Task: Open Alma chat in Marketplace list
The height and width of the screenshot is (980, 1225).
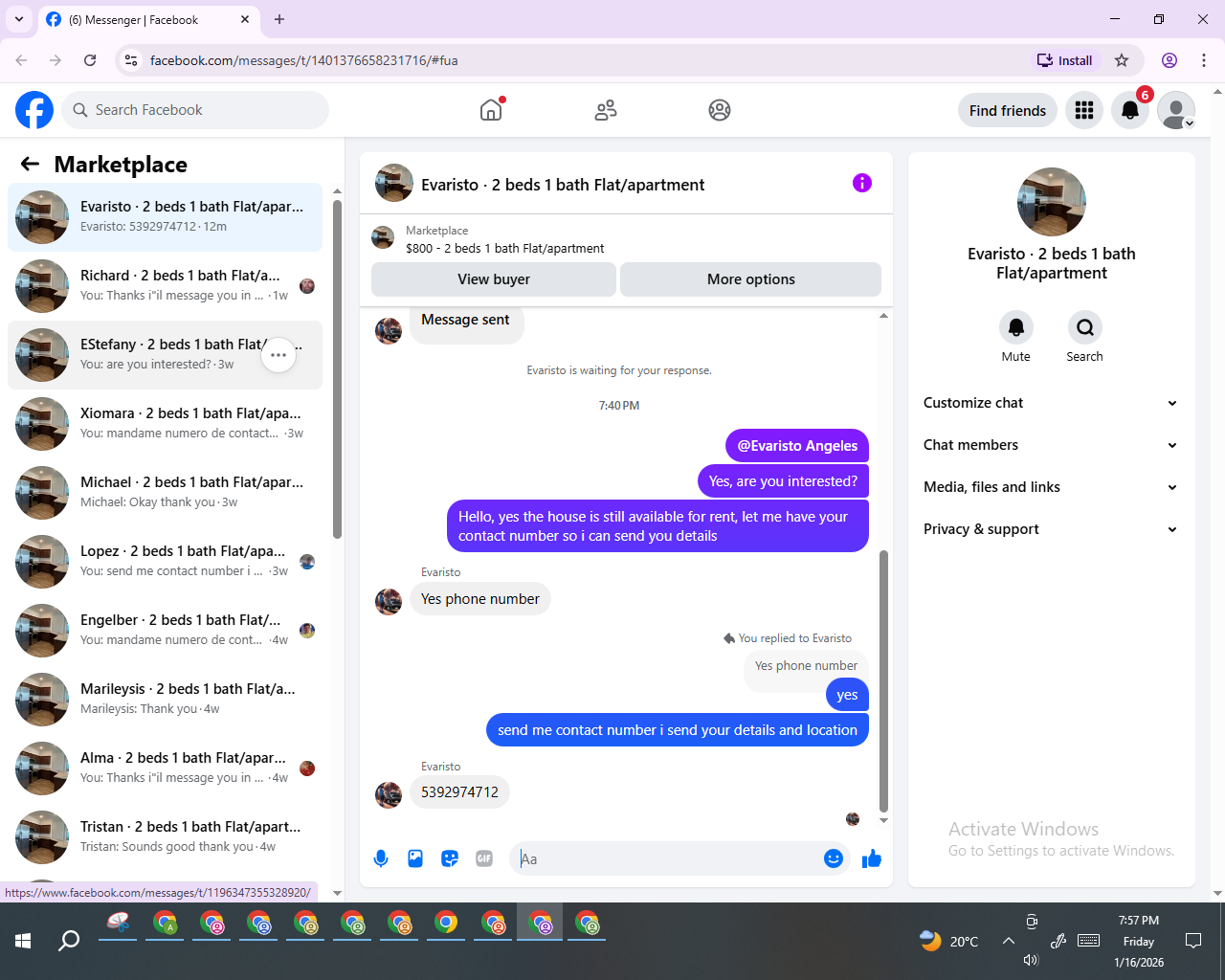Action: 165,768
